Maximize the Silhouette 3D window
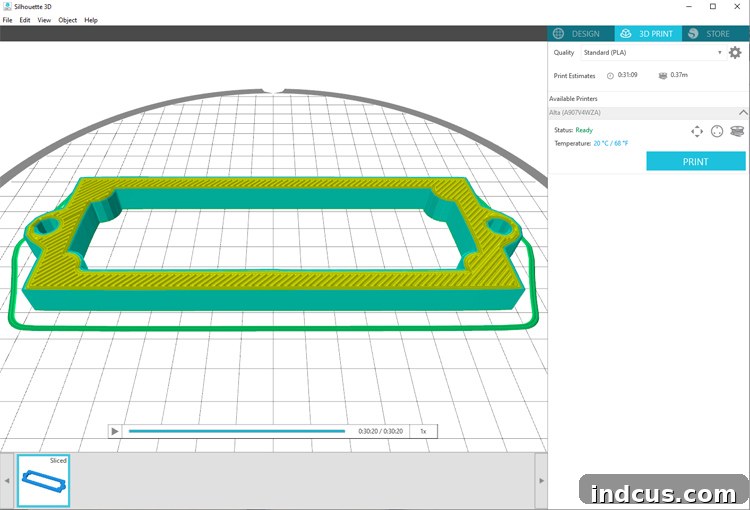This screenshot has height=510, width=750. [713, 7]
